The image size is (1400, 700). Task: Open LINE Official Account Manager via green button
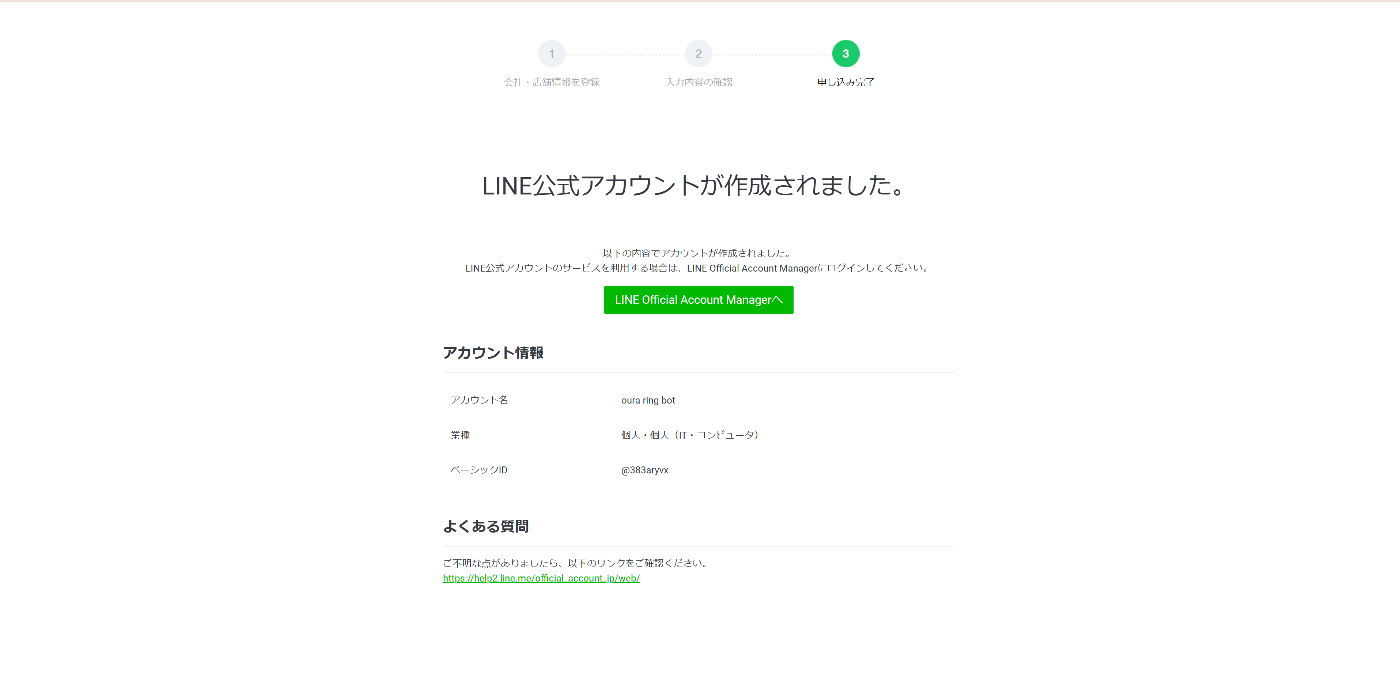699,300
